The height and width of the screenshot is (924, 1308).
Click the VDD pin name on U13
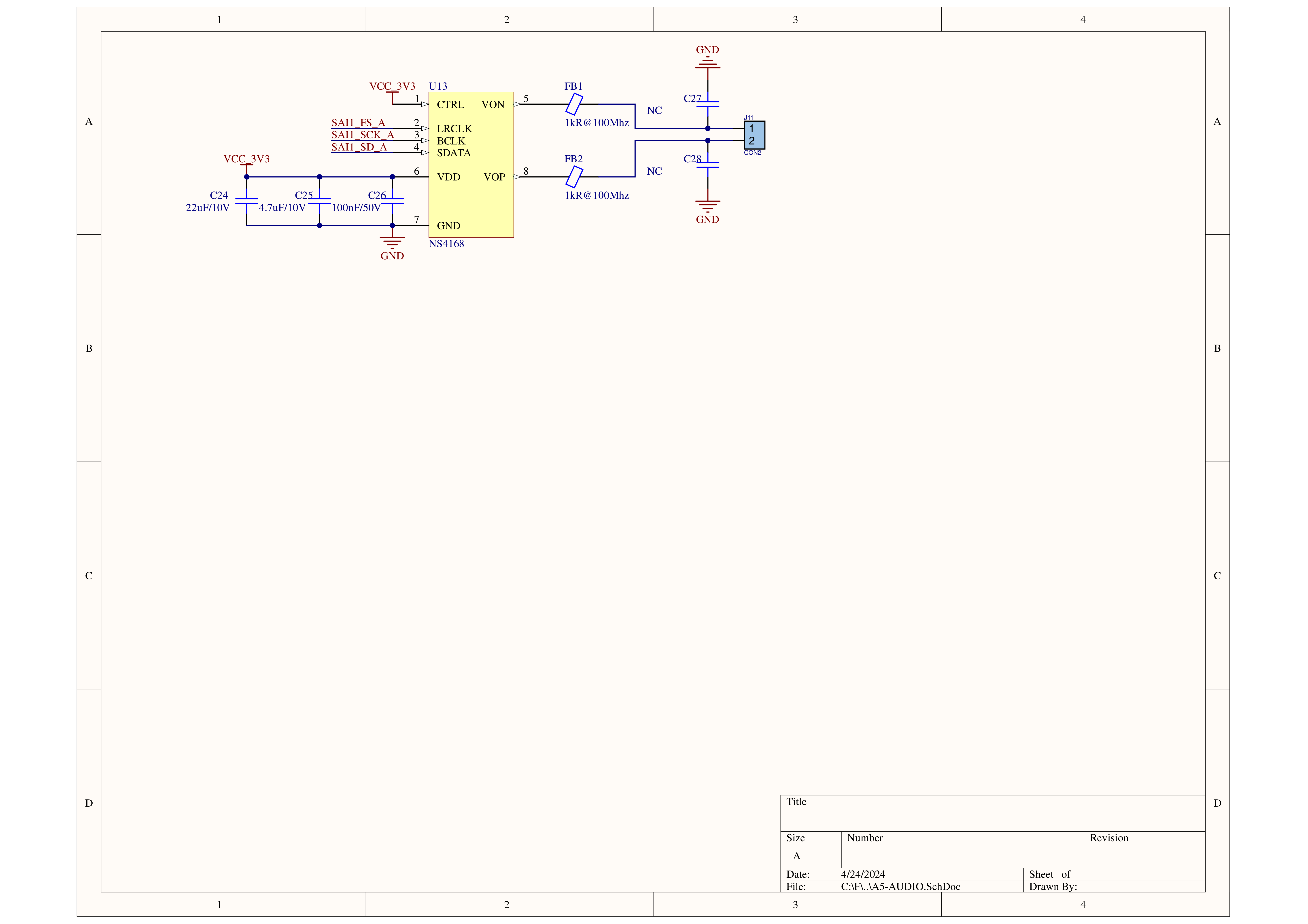[449, 177]
